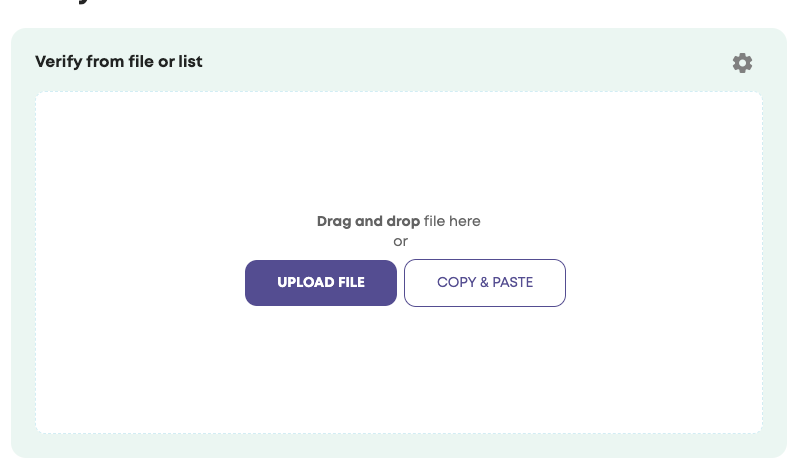Select the "Verify from file or list" heading

(119, 62)
